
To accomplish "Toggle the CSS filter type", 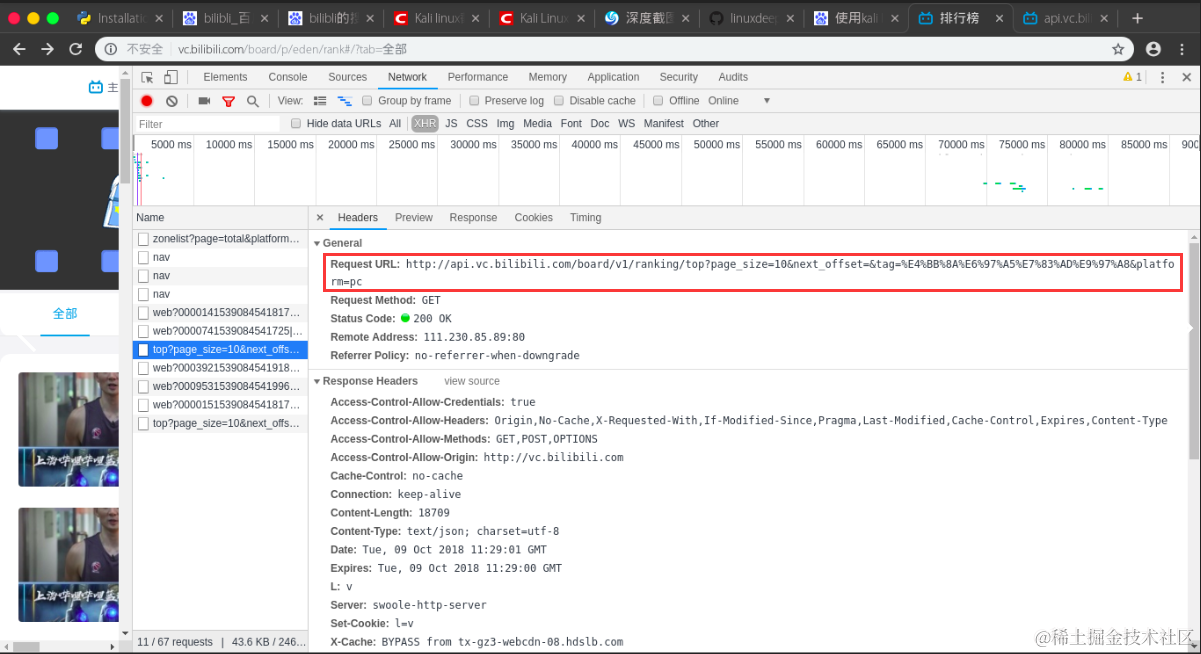I will pyautogui.click(x=477, y=124).
